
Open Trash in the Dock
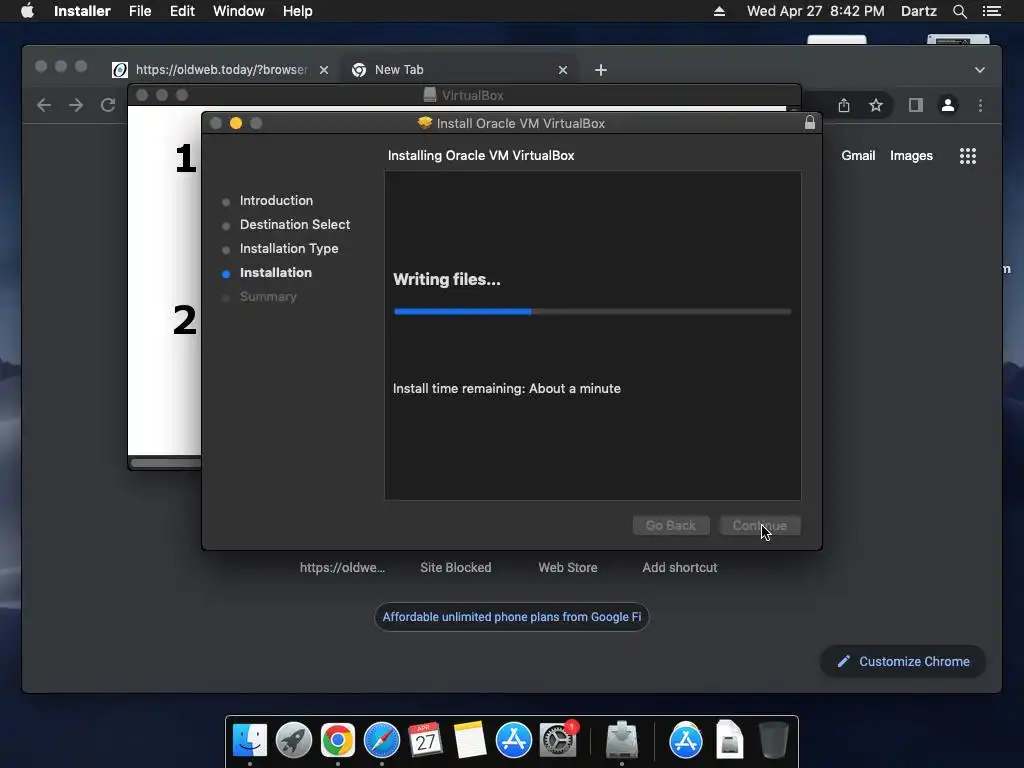[773, 740]
